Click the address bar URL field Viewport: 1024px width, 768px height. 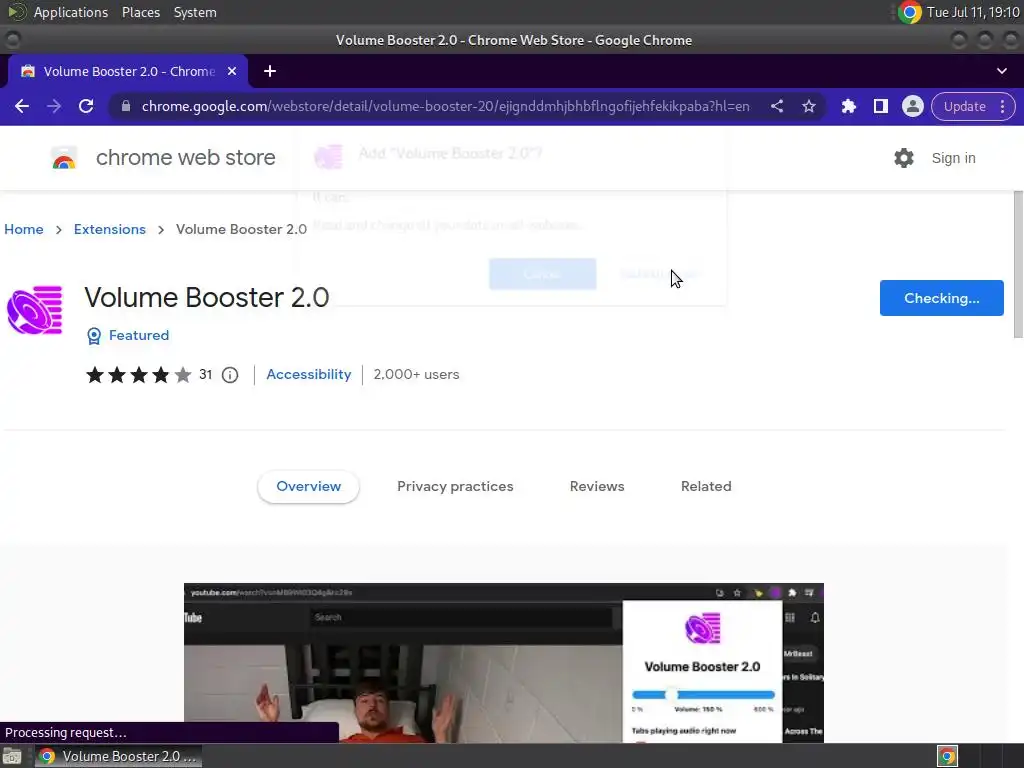tap(445, 106)
